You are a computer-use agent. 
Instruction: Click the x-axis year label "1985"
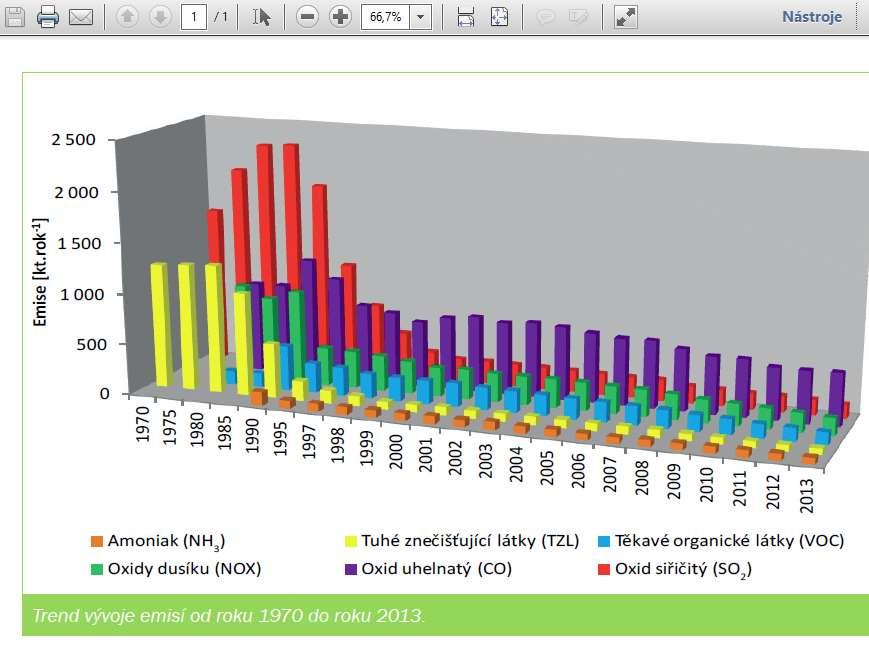(224, 432)
